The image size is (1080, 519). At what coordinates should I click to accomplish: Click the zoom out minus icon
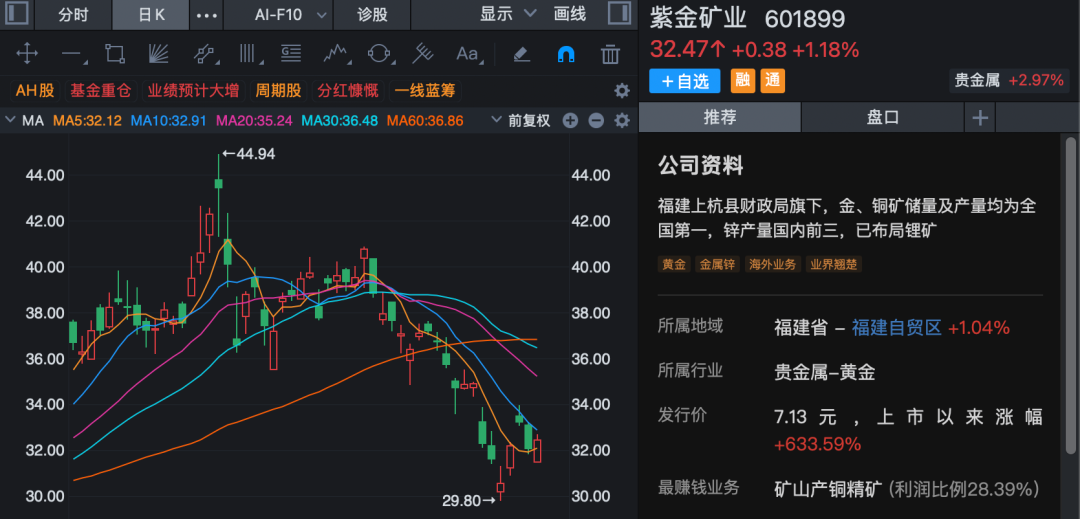(x=596, y=121)
